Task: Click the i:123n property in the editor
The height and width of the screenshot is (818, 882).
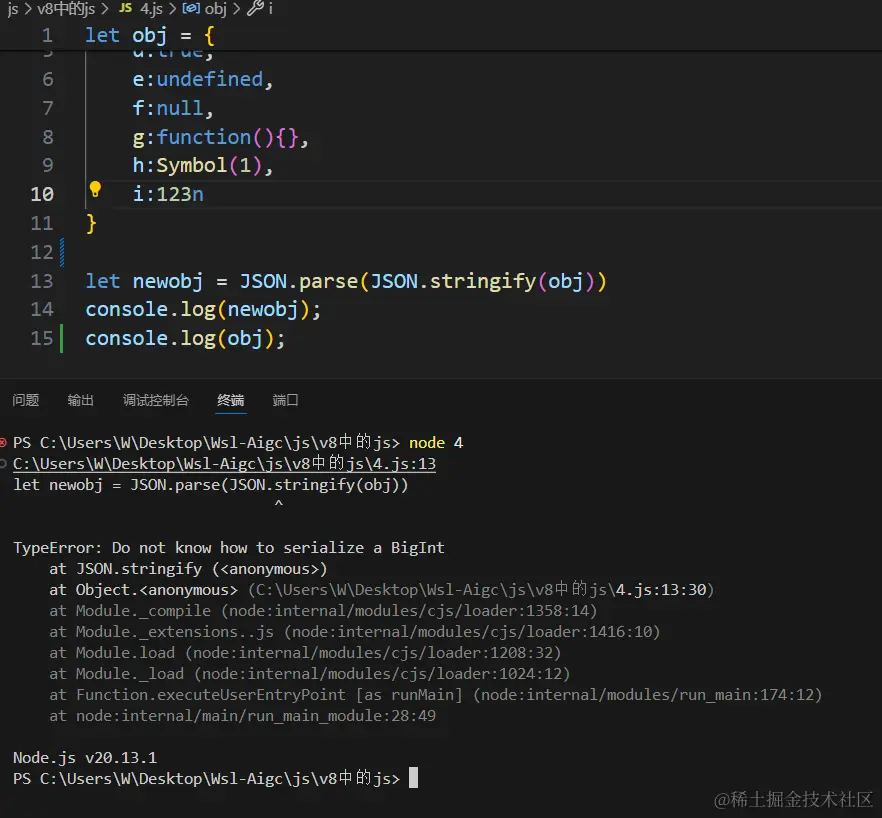Action: click(168, 194)
